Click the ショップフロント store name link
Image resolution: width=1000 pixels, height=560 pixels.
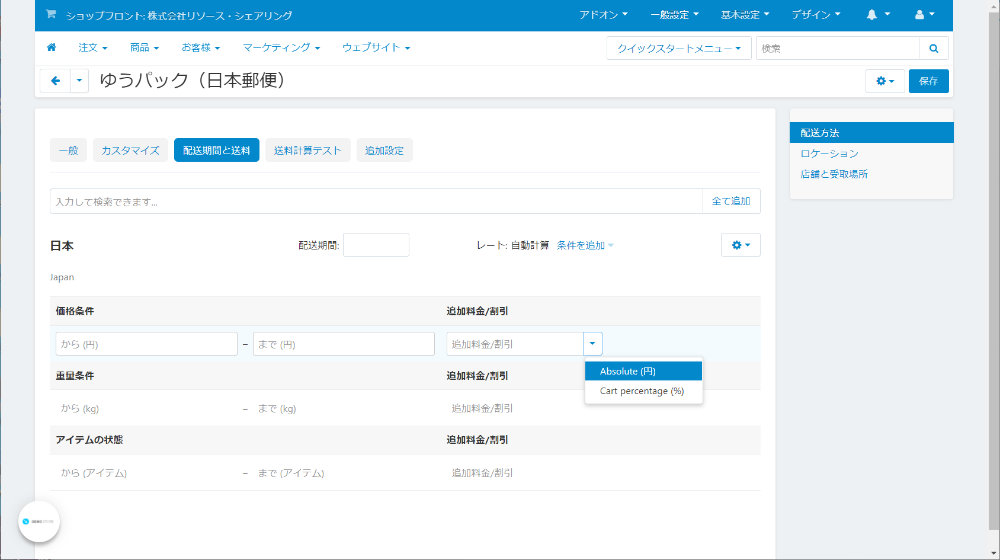179,15
